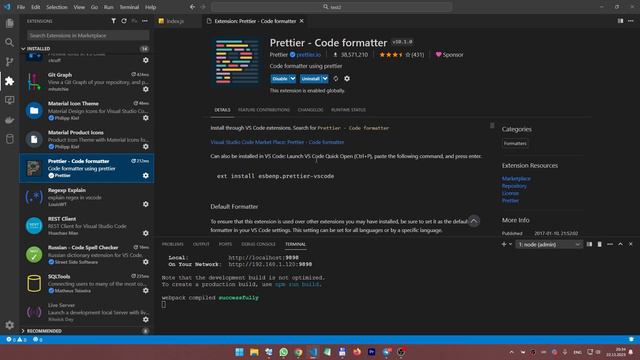Switch to CHANGELOG tab
640x360 pixels.
[x=310, y=110]
